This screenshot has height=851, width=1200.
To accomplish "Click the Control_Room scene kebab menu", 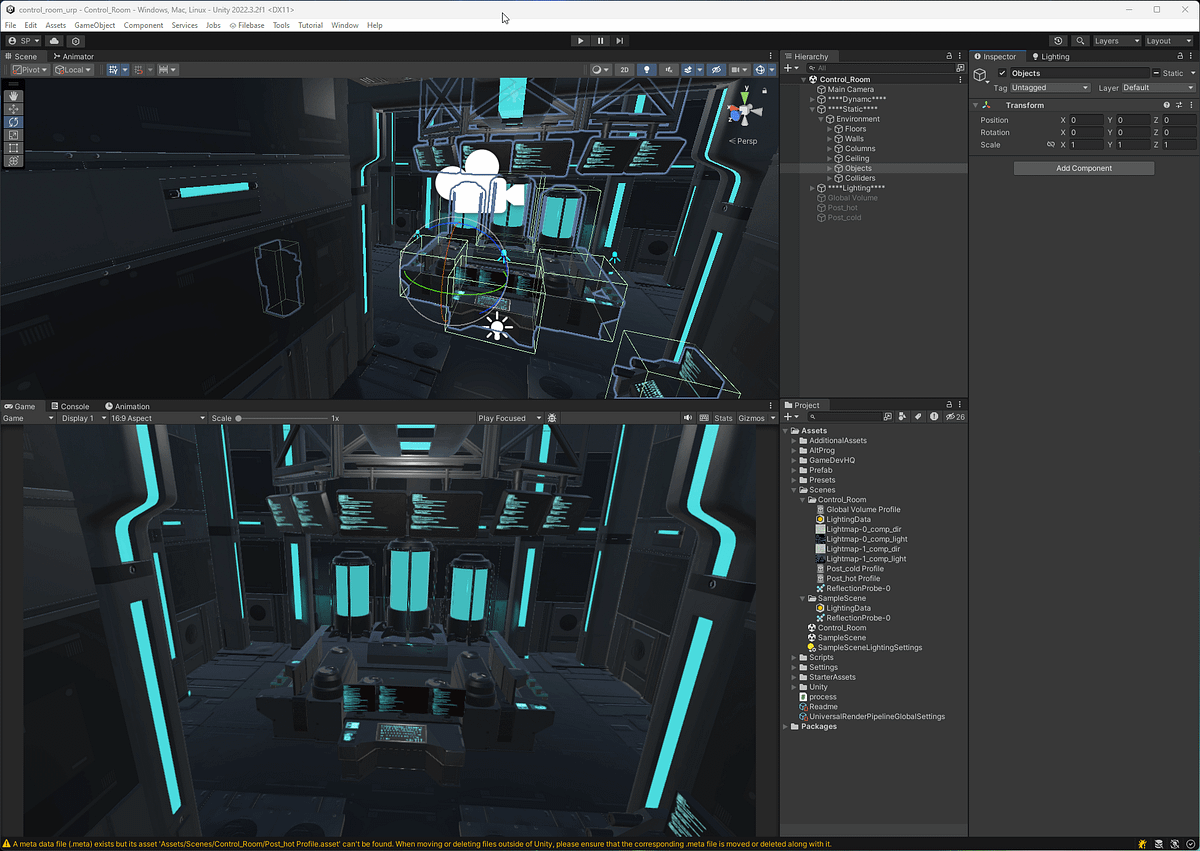I will tap(961, 79).
